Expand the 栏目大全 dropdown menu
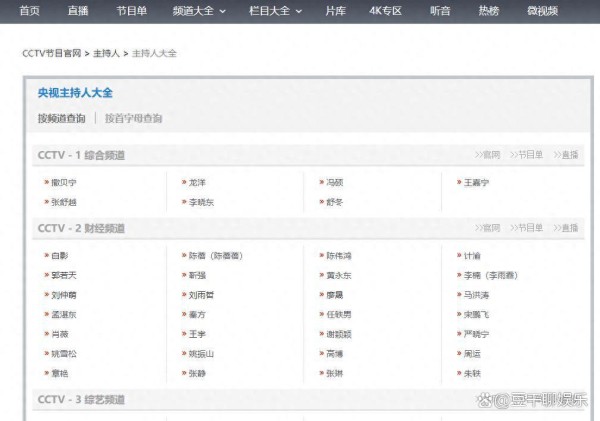The image size is (600, 421). pos(276,11)
